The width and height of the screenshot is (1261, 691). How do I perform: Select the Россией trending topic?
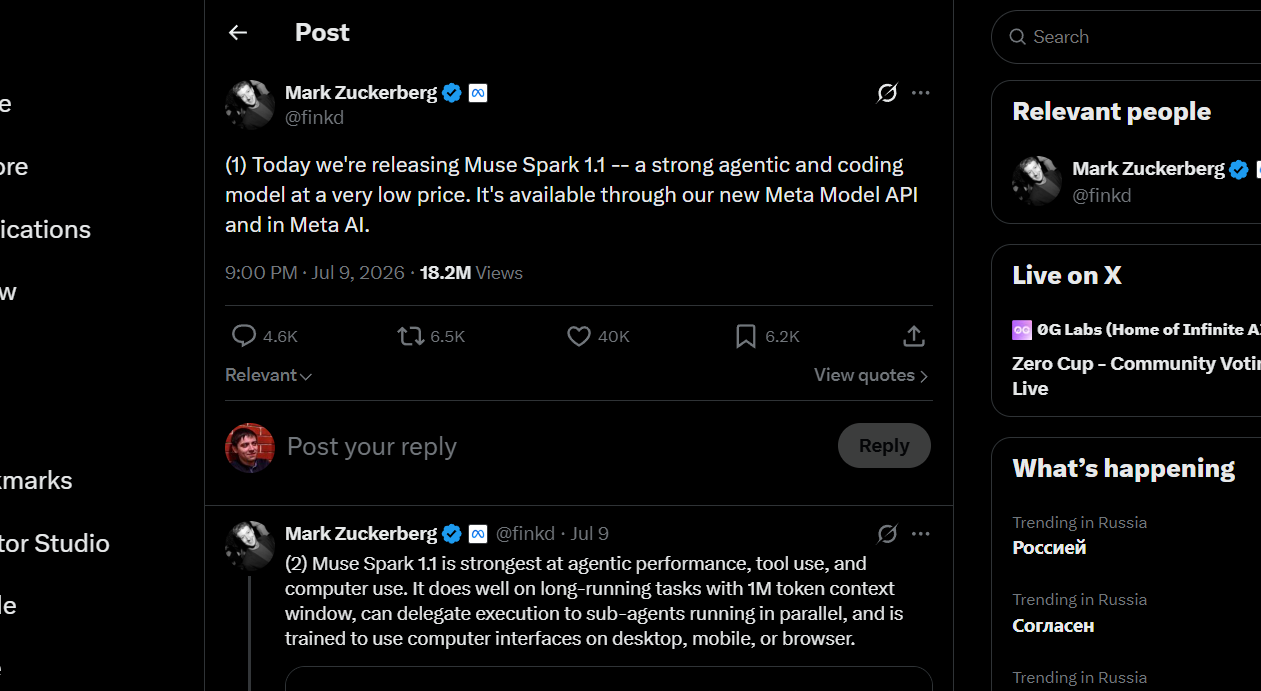tap(1049, 547)
